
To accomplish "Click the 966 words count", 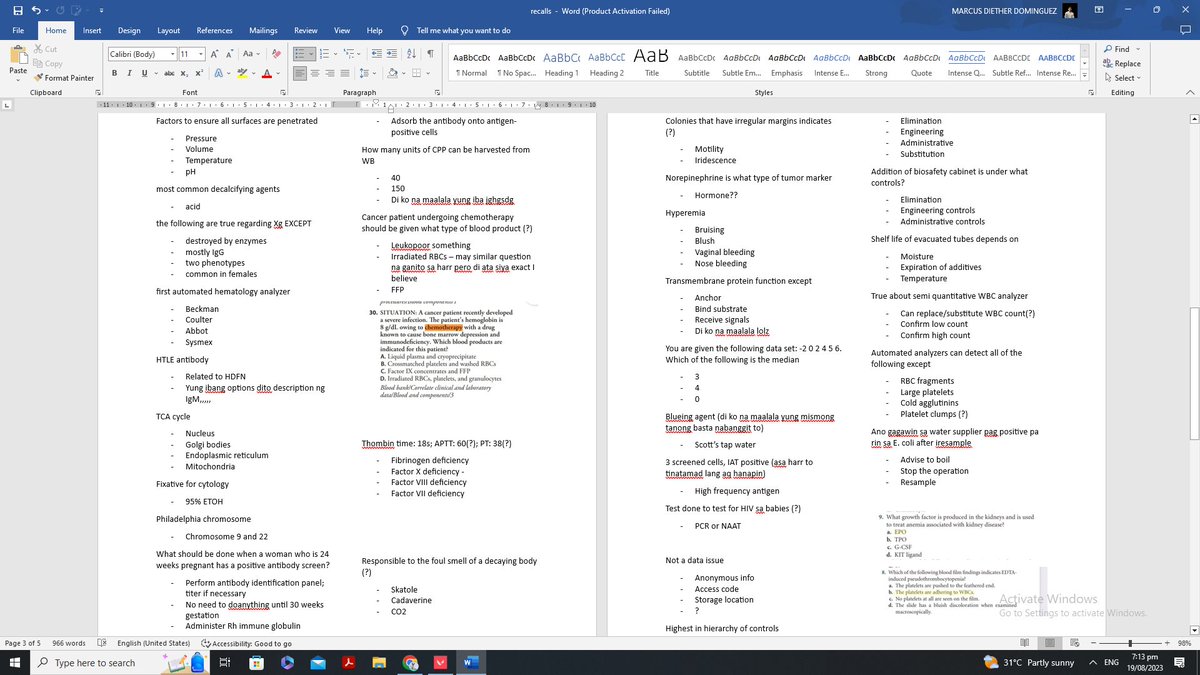I will 68,643.
